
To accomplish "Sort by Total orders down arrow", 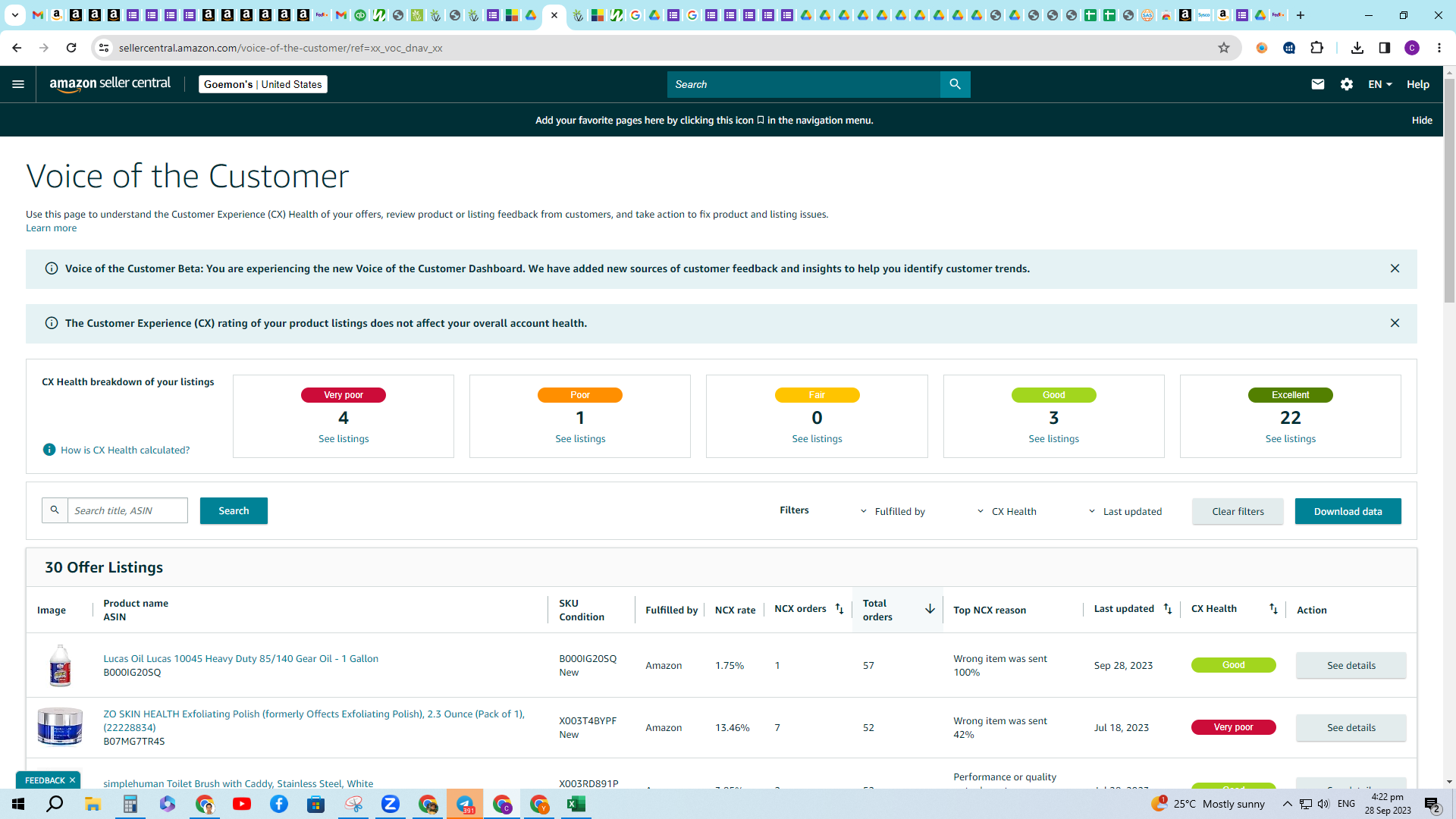I will pos(930,610).
